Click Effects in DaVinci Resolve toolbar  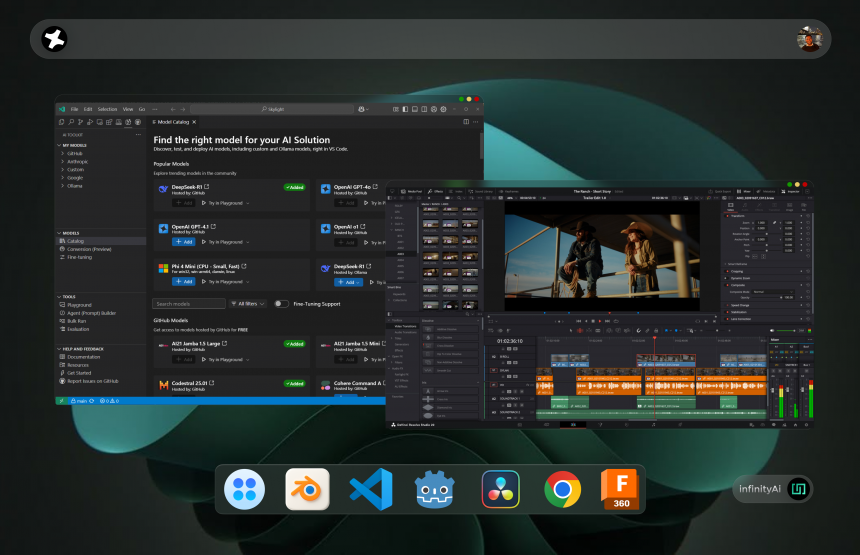point(435,191)
